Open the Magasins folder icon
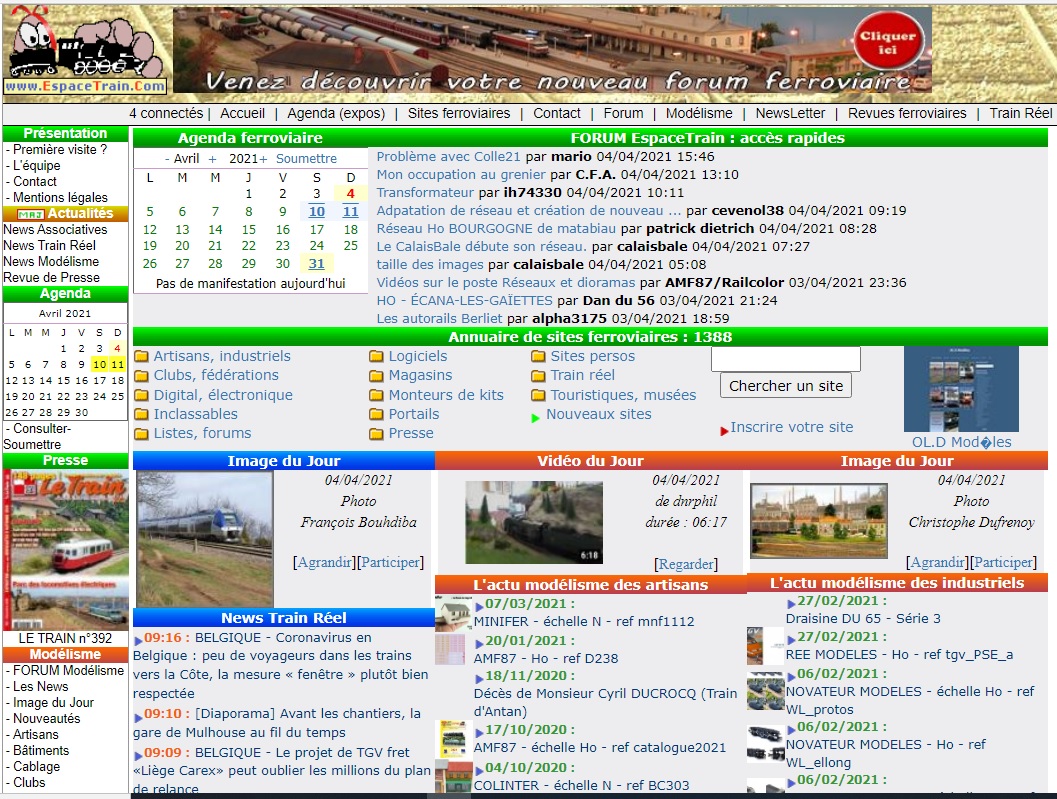1057x799 pixels. coord(376,376)
